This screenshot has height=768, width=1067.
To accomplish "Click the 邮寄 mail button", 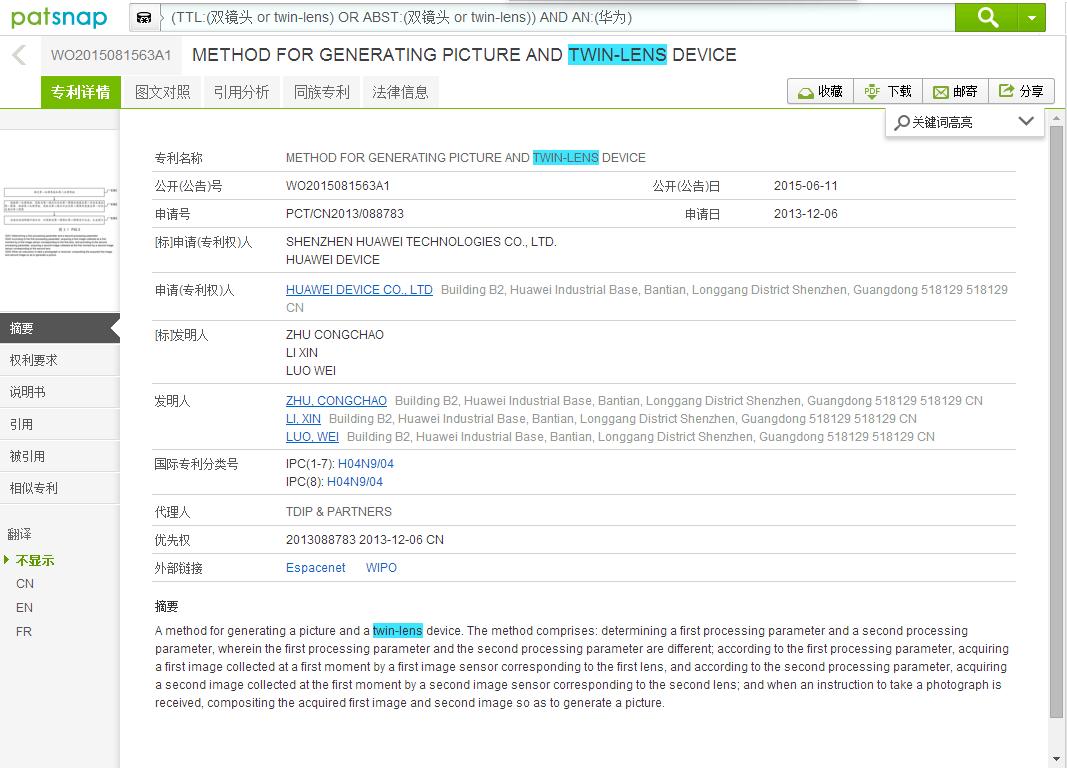I will pyautogui.click(x=955, y=91).
